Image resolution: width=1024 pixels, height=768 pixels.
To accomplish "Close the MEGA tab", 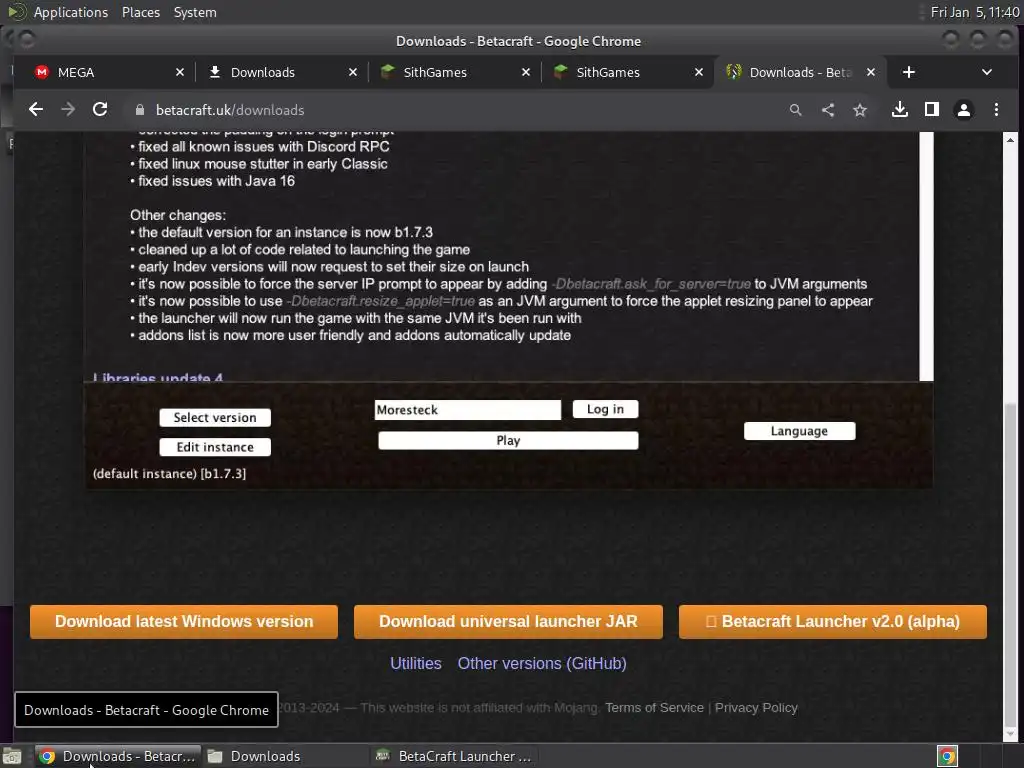I will 180,72.
